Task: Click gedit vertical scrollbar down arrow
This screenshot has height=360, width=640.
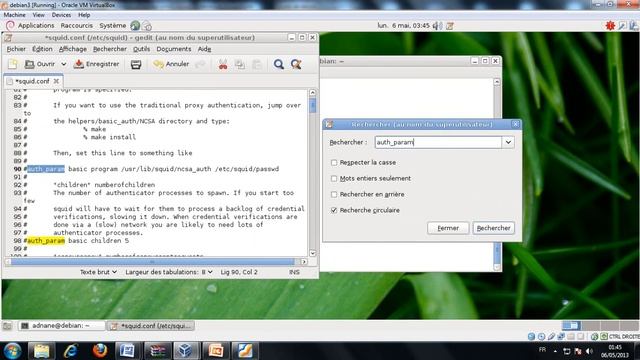Action: pyautogui.click(x=313, y=253)
